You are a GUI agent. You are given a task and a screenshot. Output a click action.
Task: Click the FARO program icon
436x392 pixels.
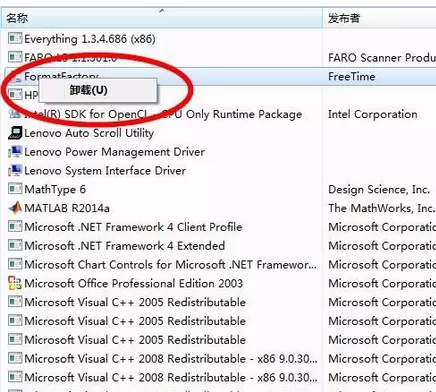point(15,57)
